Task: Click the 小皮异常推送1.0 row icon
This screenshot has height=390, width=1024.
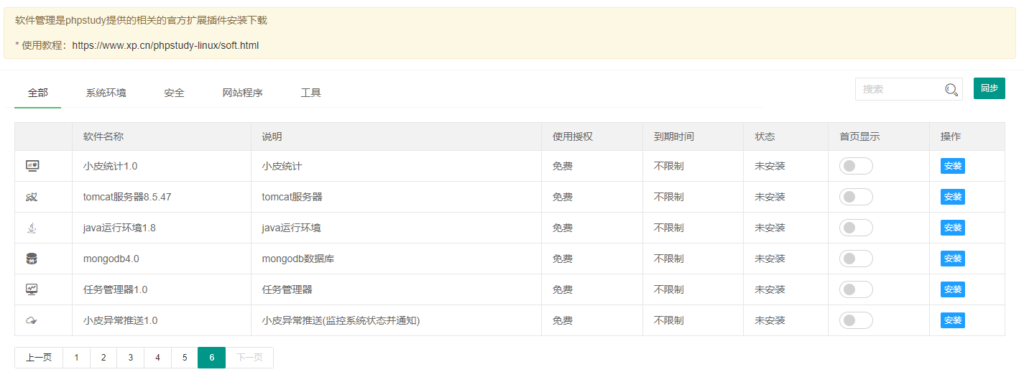Action: click(32, 321)
